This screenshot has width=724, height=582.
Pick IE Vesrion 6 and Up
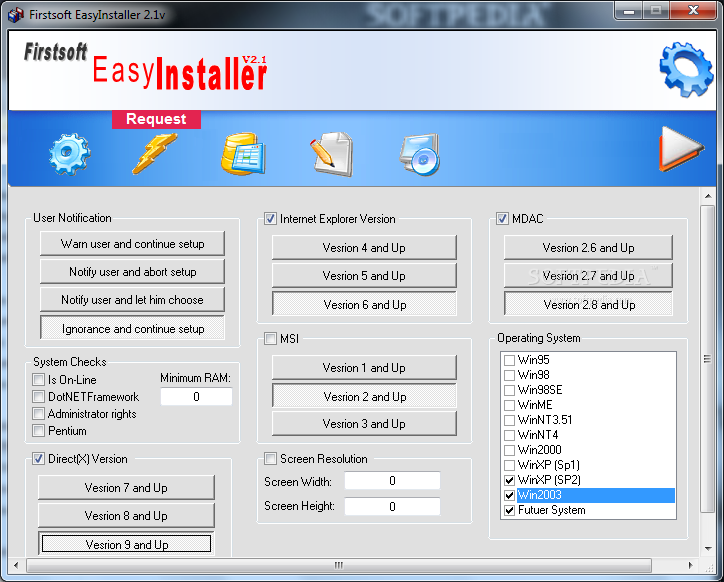pos(364,304)
